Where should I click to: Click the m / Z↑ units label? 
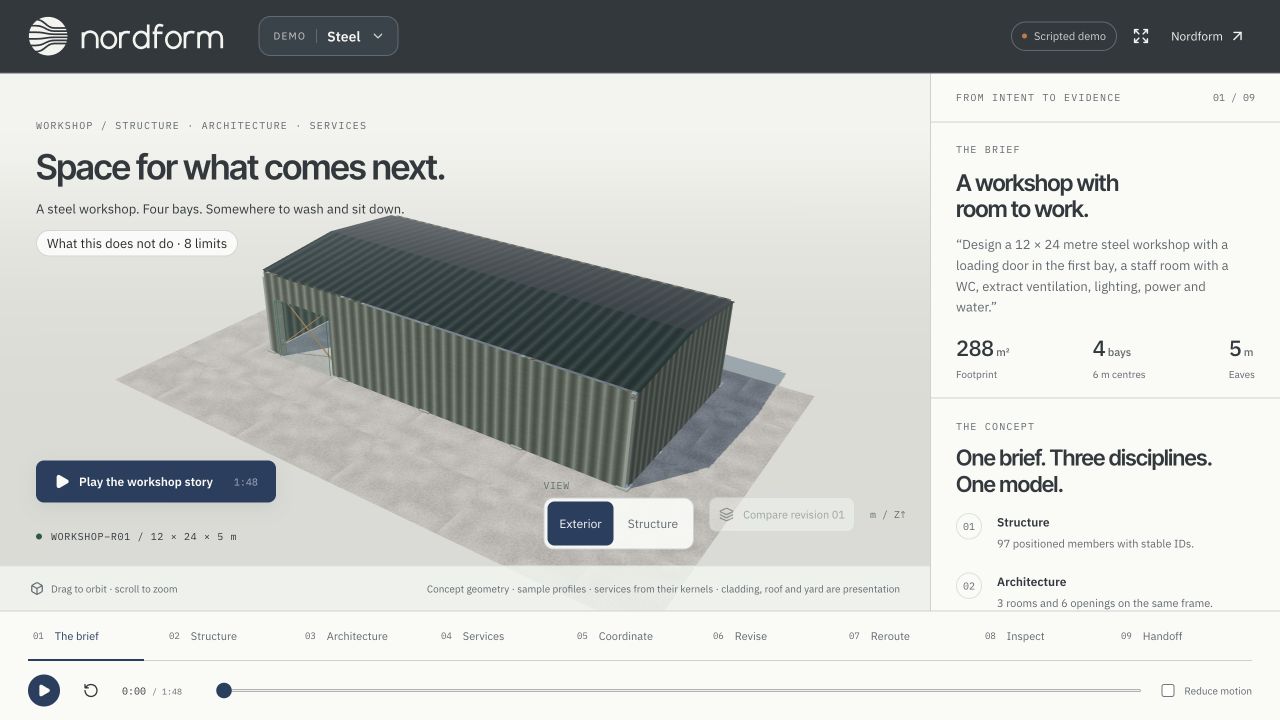[887, 515]
